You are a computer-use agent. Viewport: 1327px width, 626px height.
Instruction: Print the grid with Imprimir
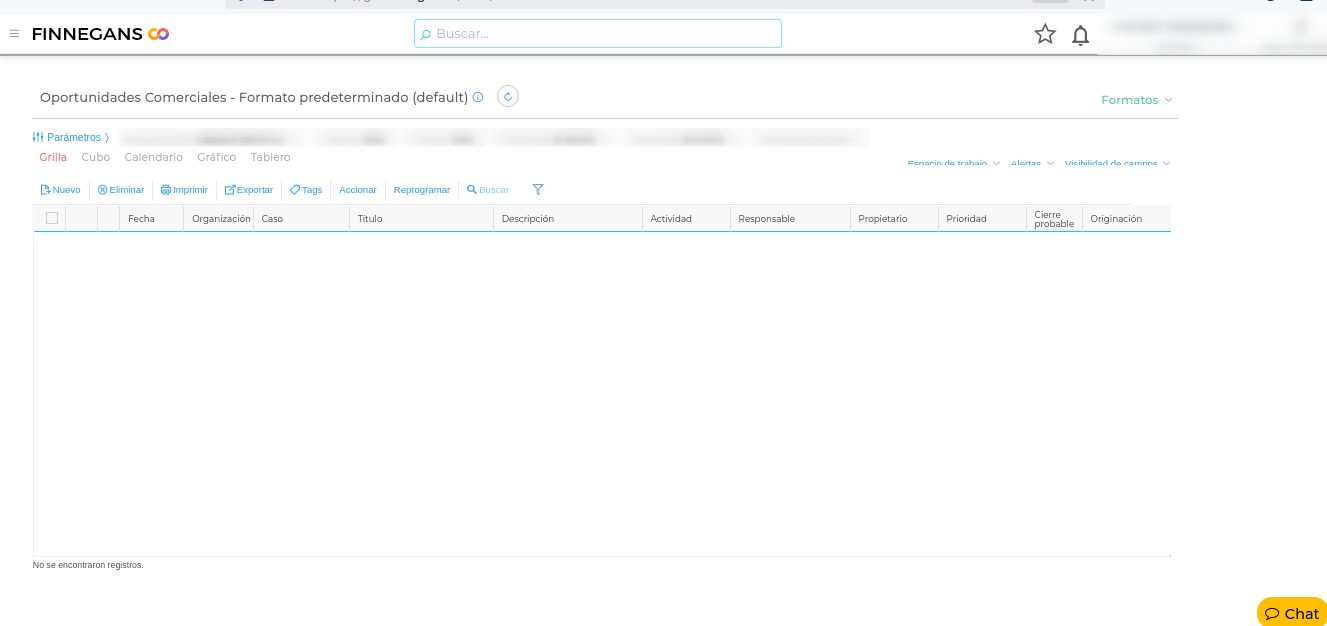pos(184,190)
